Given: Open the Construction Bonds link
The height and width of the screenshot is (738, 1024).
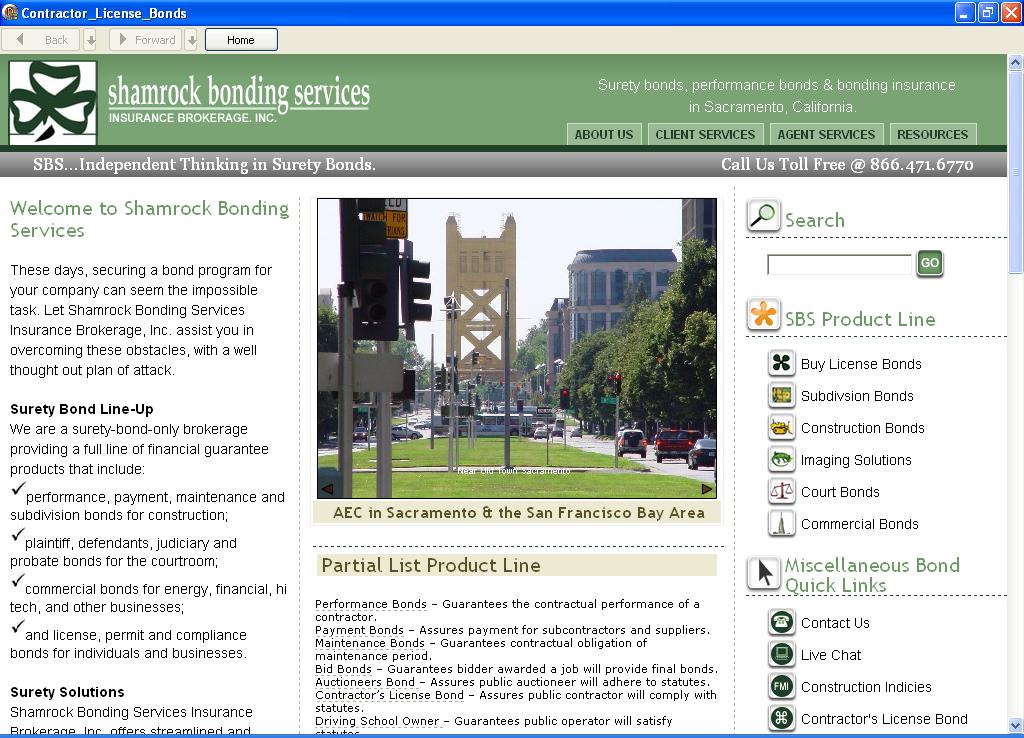Looking at the screenshot, I should click(x=863, y=428).
